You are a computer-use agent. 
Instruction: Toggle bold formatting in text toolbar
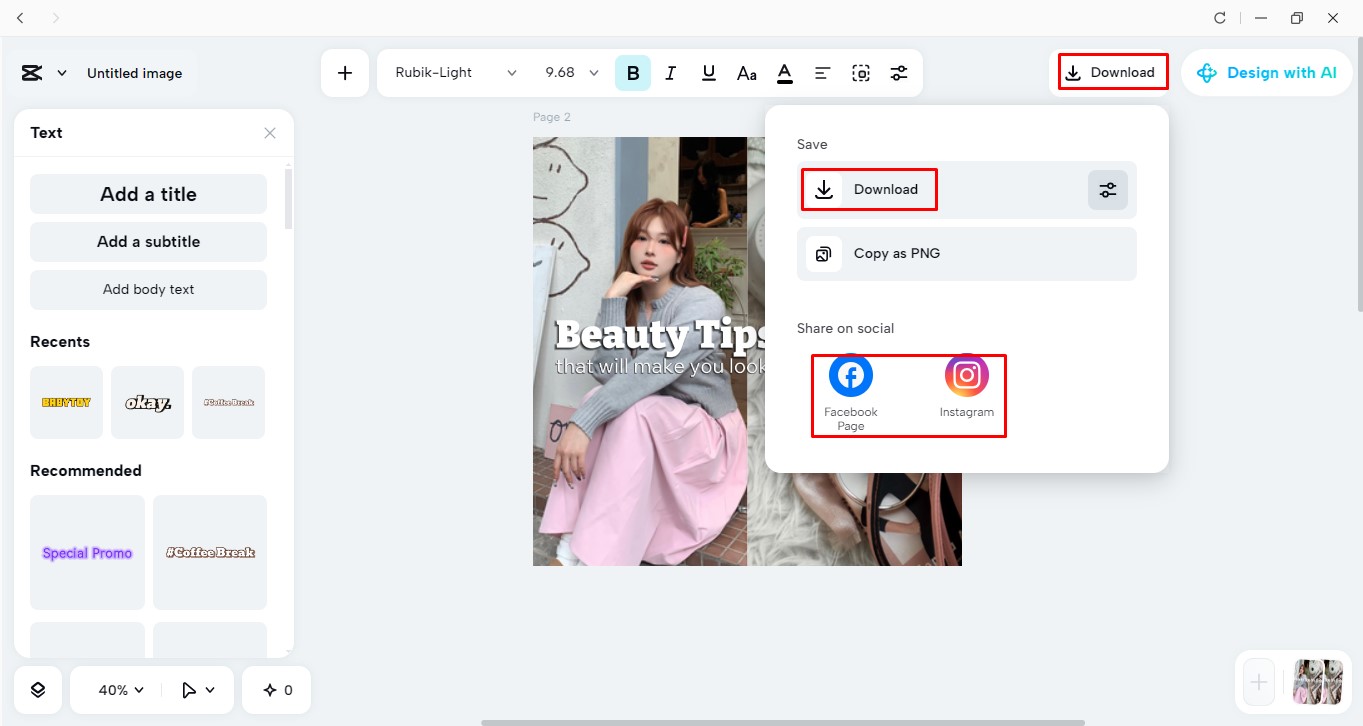click(633, 73)
